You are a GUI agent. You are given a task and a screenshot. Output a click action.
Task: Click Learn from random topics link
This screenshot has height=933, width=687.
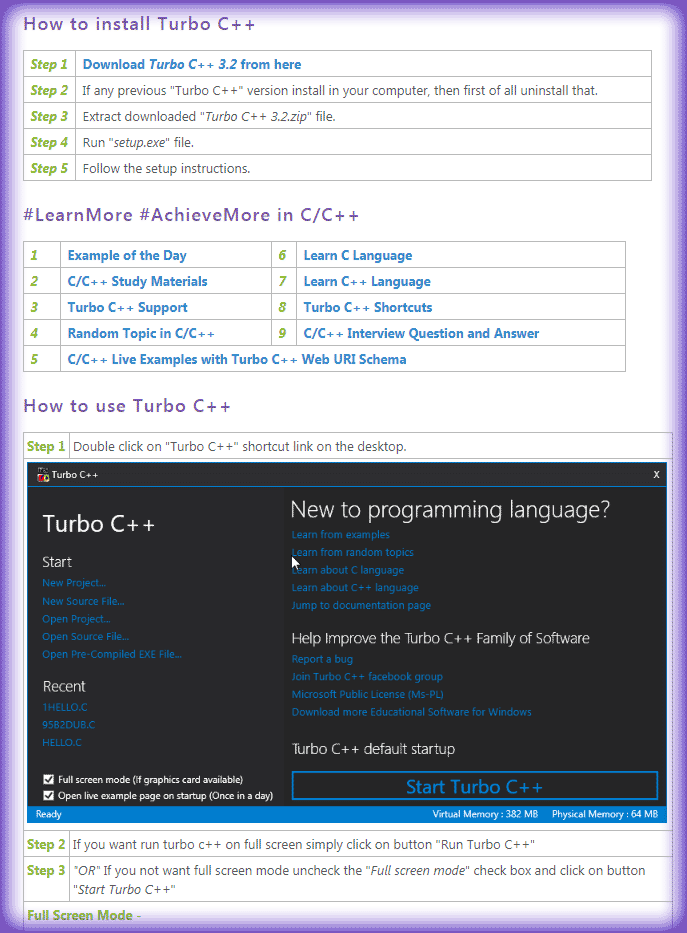(352, 552)
